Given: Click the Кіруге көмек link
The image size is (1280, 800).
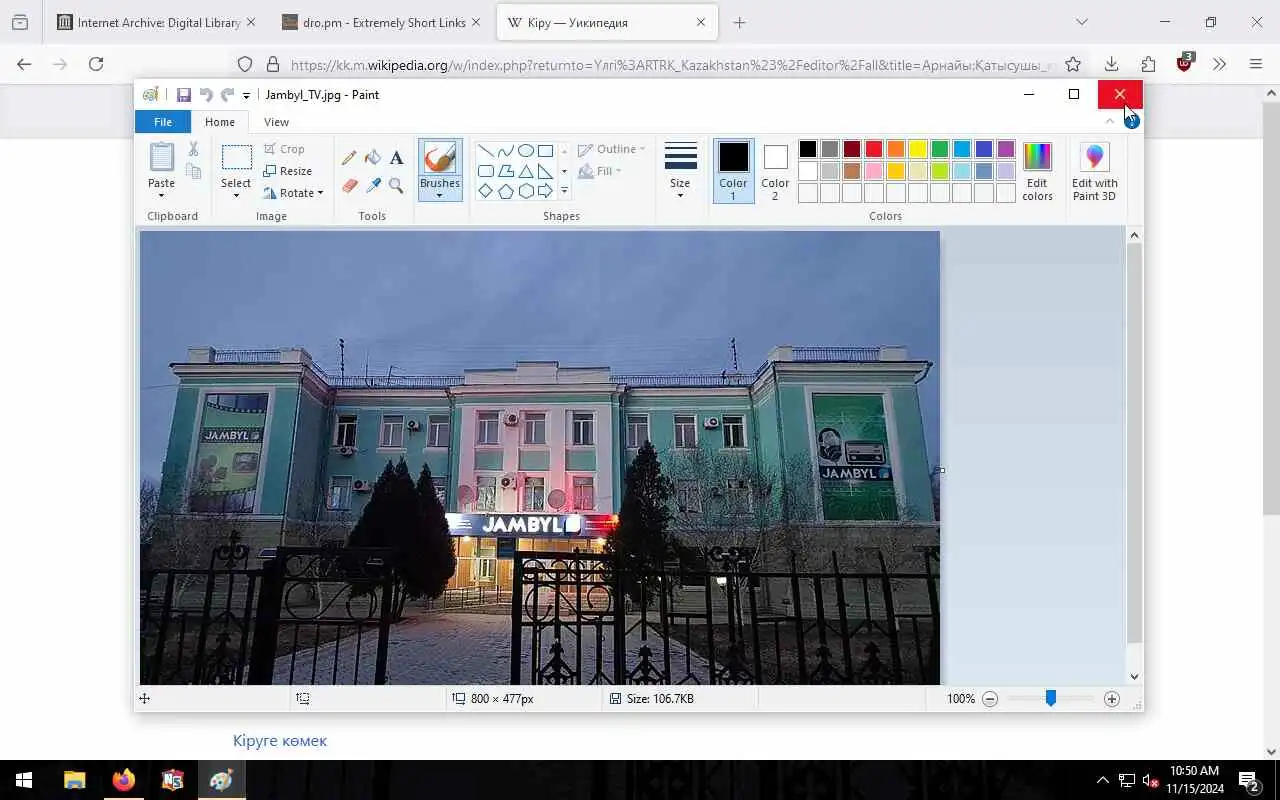Looking at the screenshot, I should pyautogui.click(x=280, y=741).
